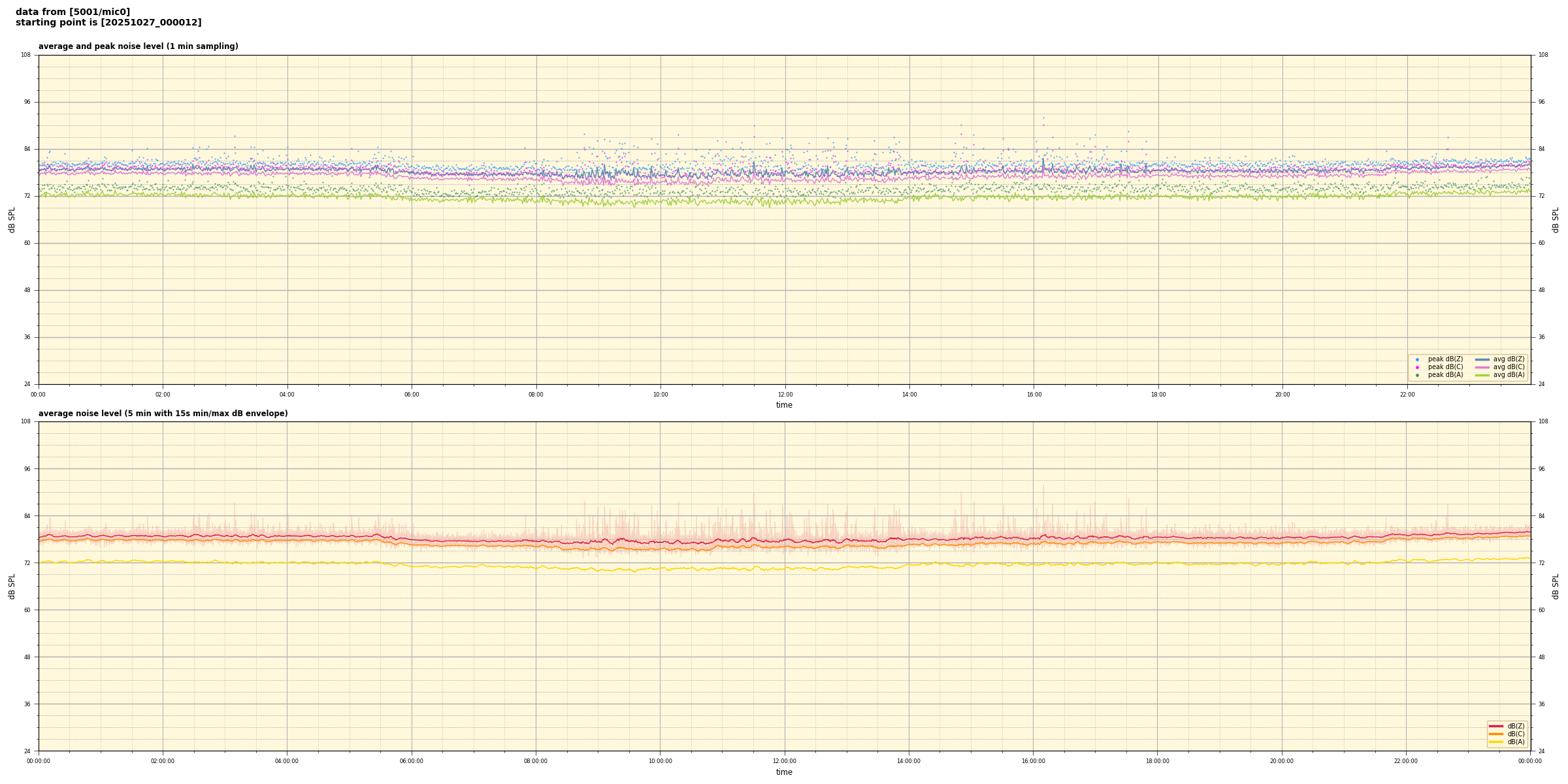Click the peak dB(Z) legend marker

[1417, 359]
